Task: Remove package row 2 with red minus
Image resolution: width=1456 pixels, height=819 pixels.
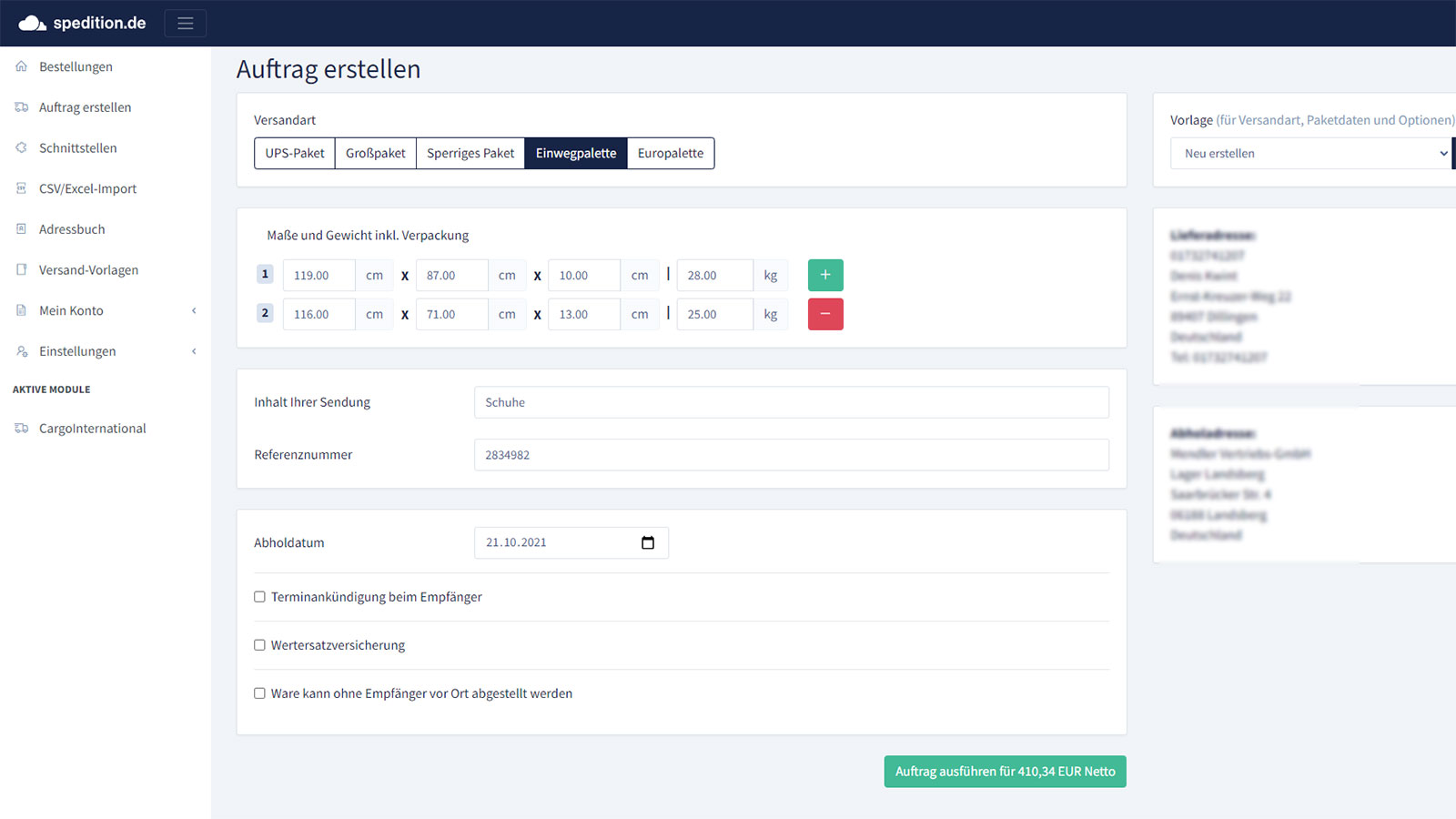Action: [825, 314]
